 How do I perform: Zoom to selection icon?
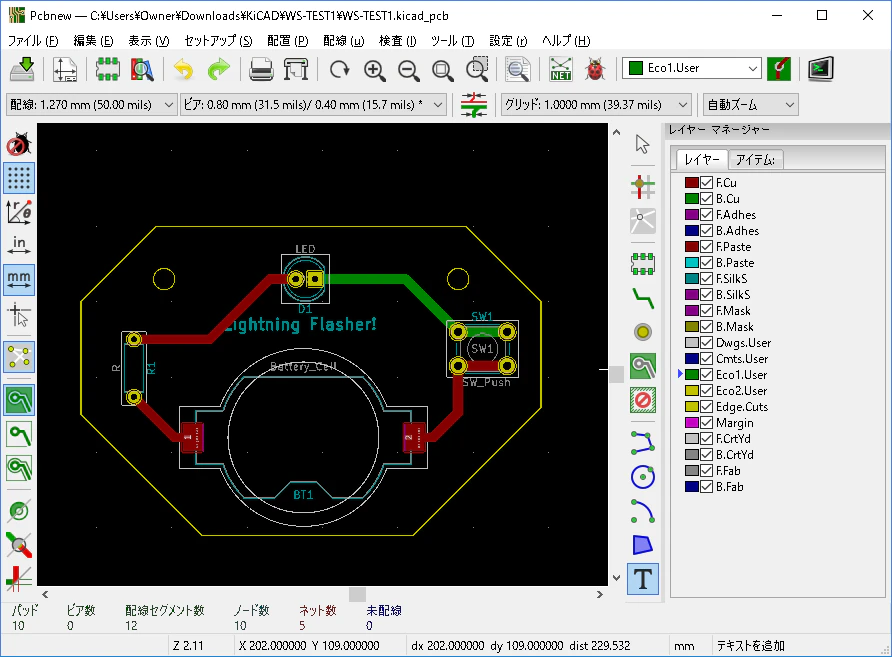(477, 69)
